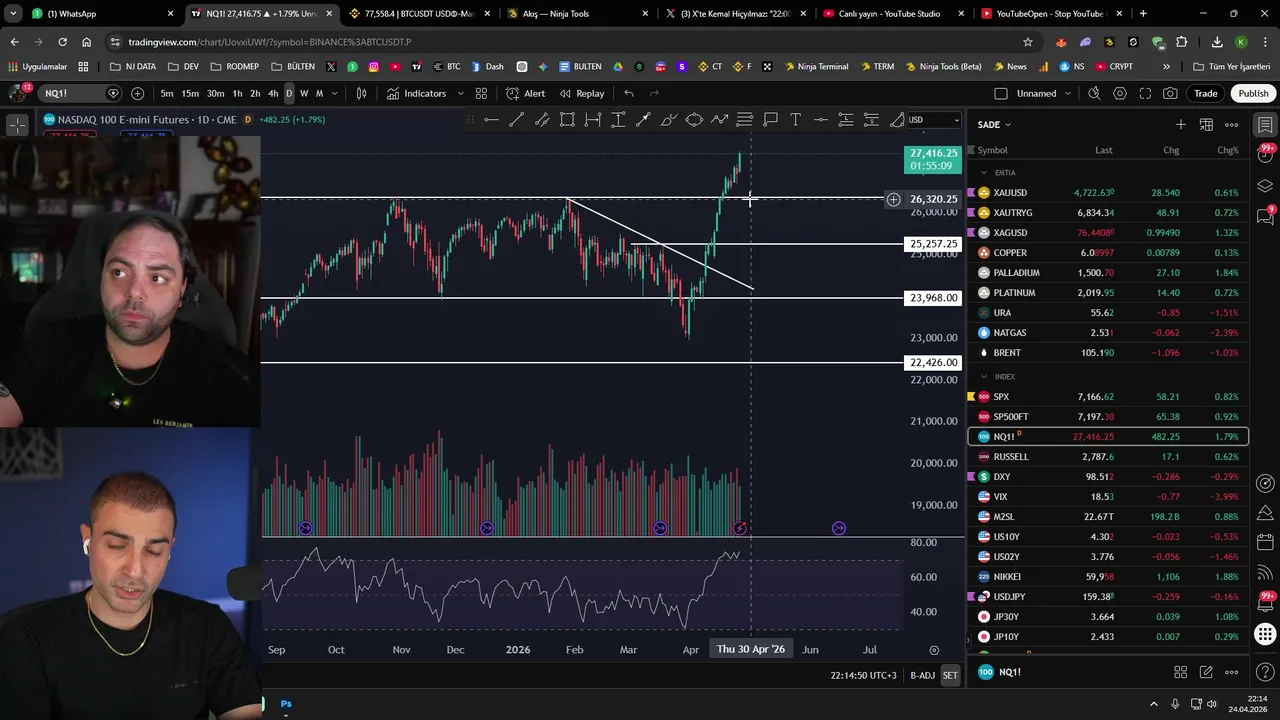Image resolution: width=1280 pixels, height=720 pixels.
Task: Open Ninja Terminal bookmark
Action: (x=816, y=67)
